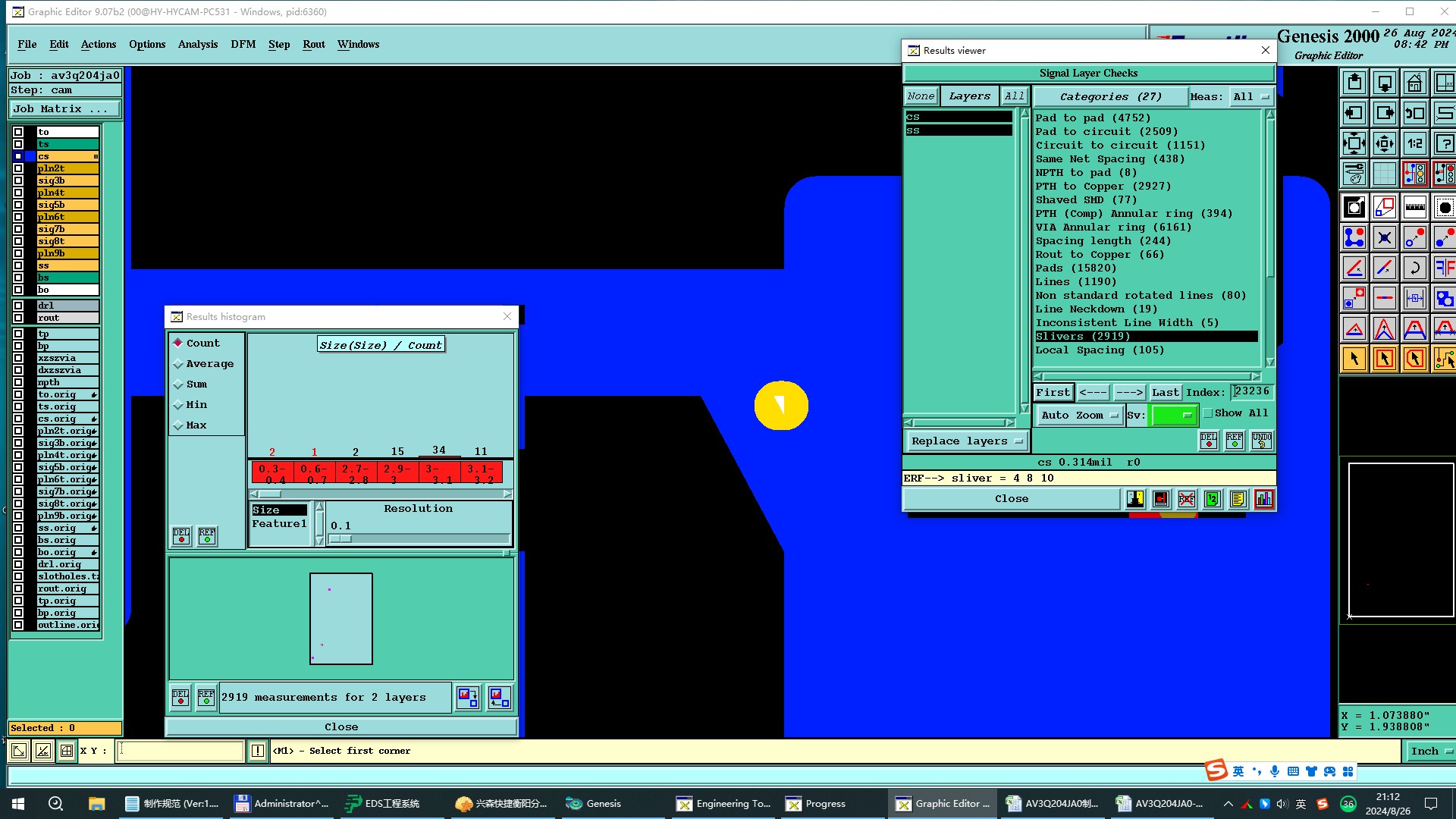The image size is (1456, 819).
Task: Expand the Replace layers dropdown
Action: coord(966,441)
